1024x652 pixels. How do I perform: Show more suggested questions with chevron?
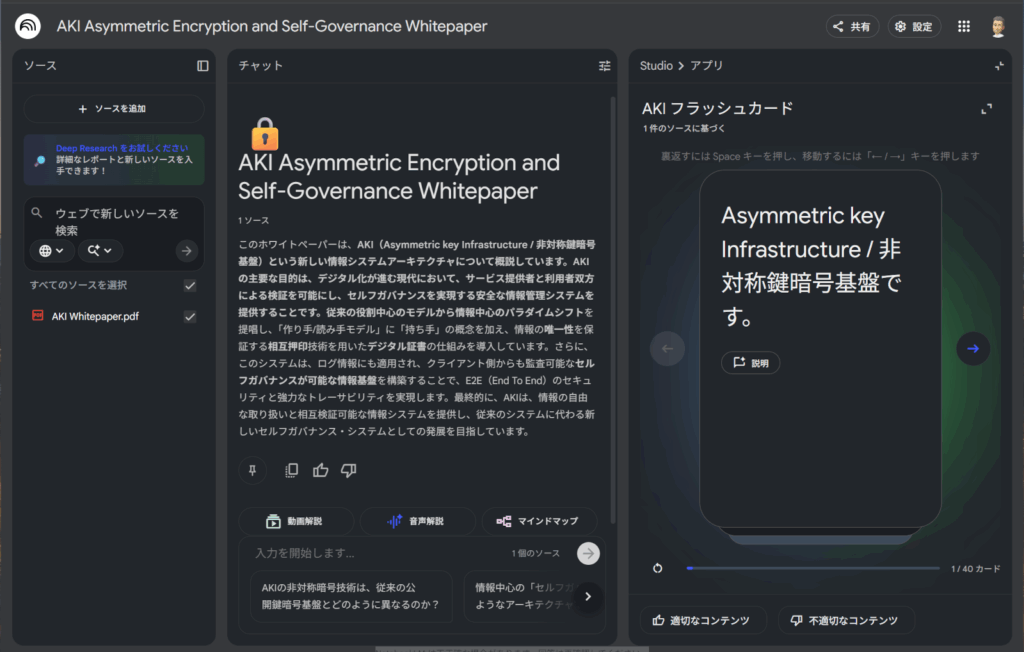588,596
